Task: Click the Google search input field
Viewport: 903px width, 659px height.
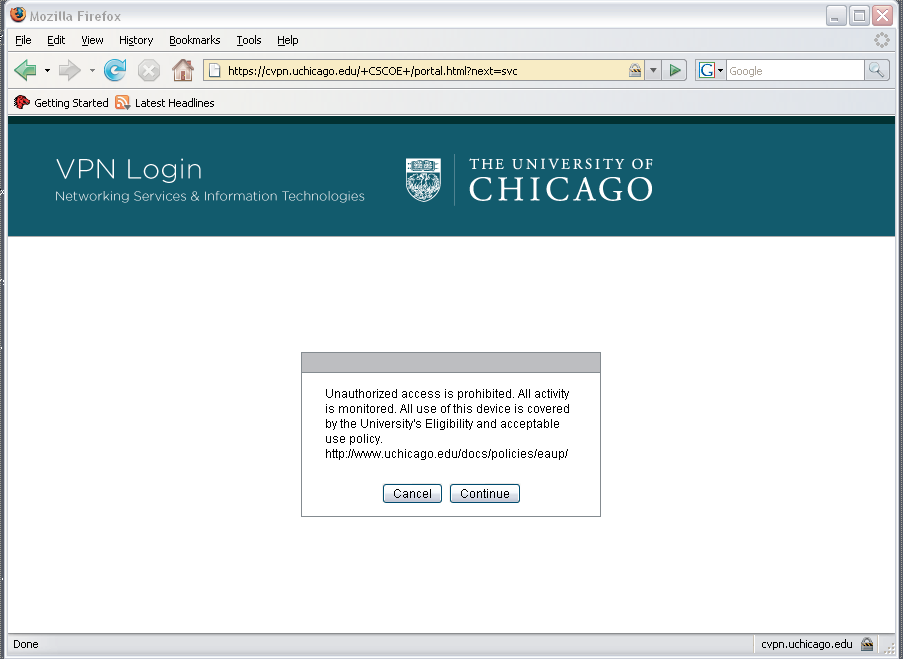Action: tap(795, 71)
